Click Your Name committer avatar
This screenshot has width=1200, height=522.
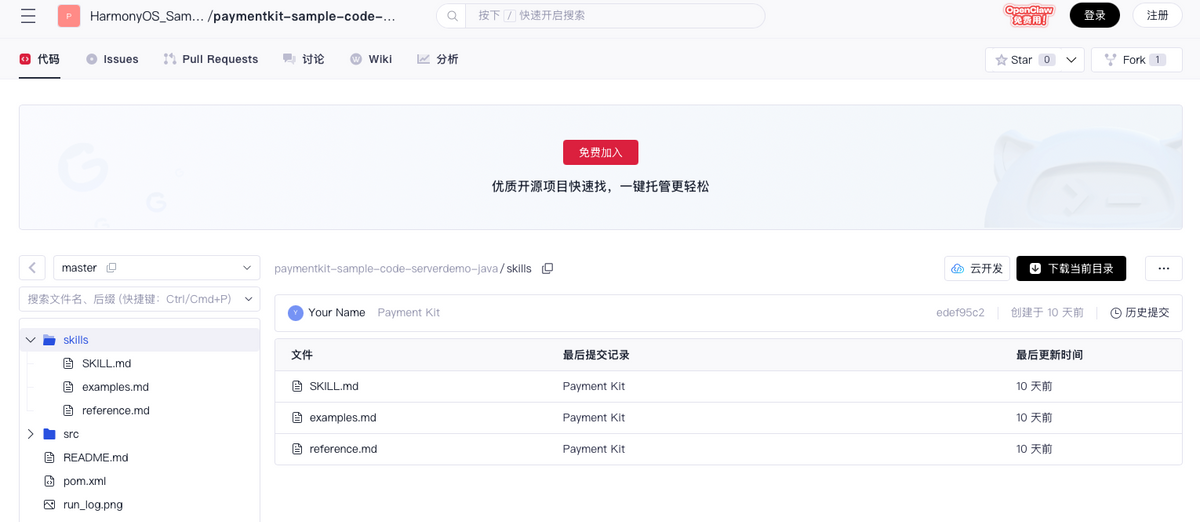tap(296, 313)
